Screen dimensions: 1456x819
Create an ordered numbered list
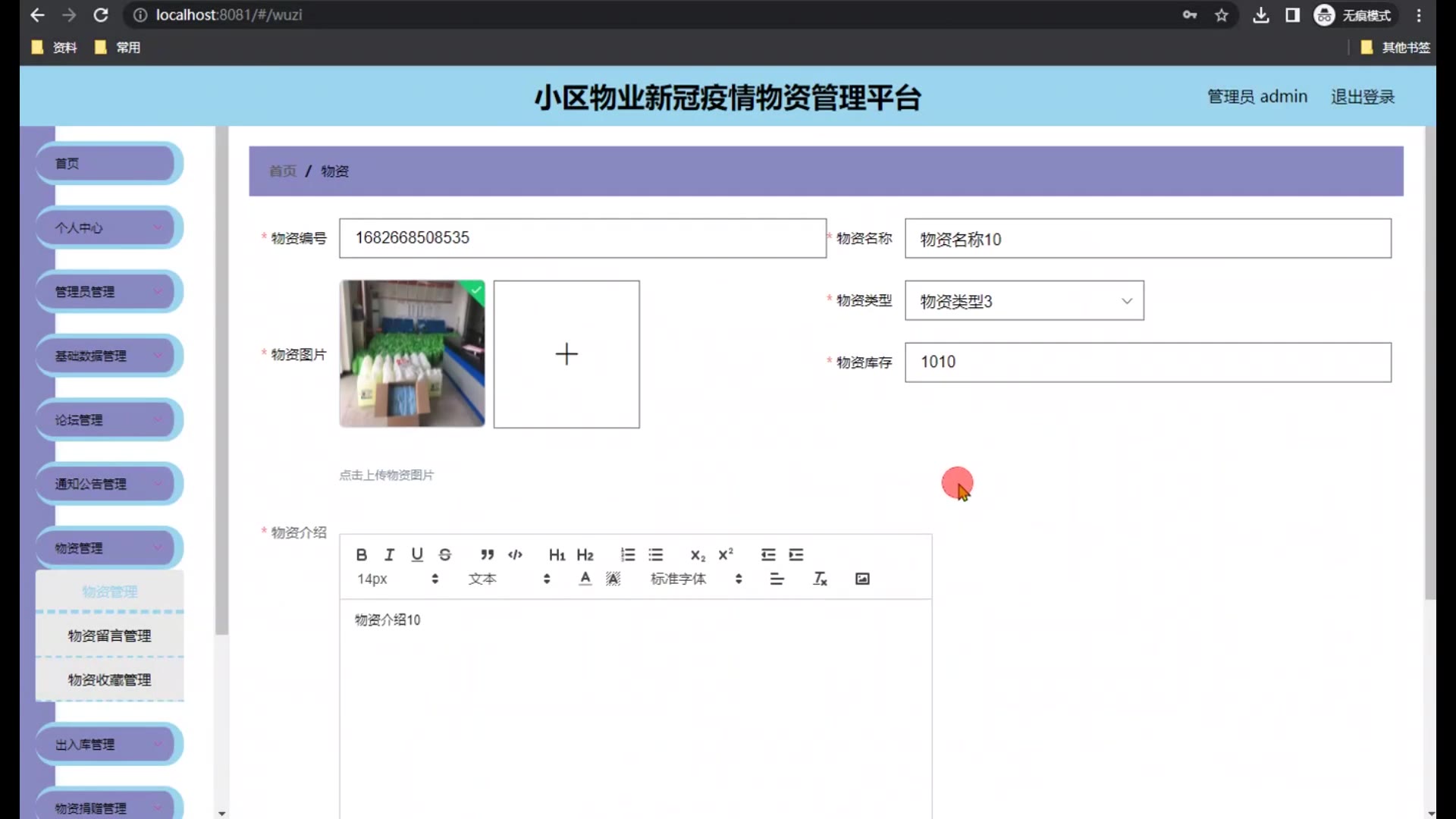pos(628,555)
